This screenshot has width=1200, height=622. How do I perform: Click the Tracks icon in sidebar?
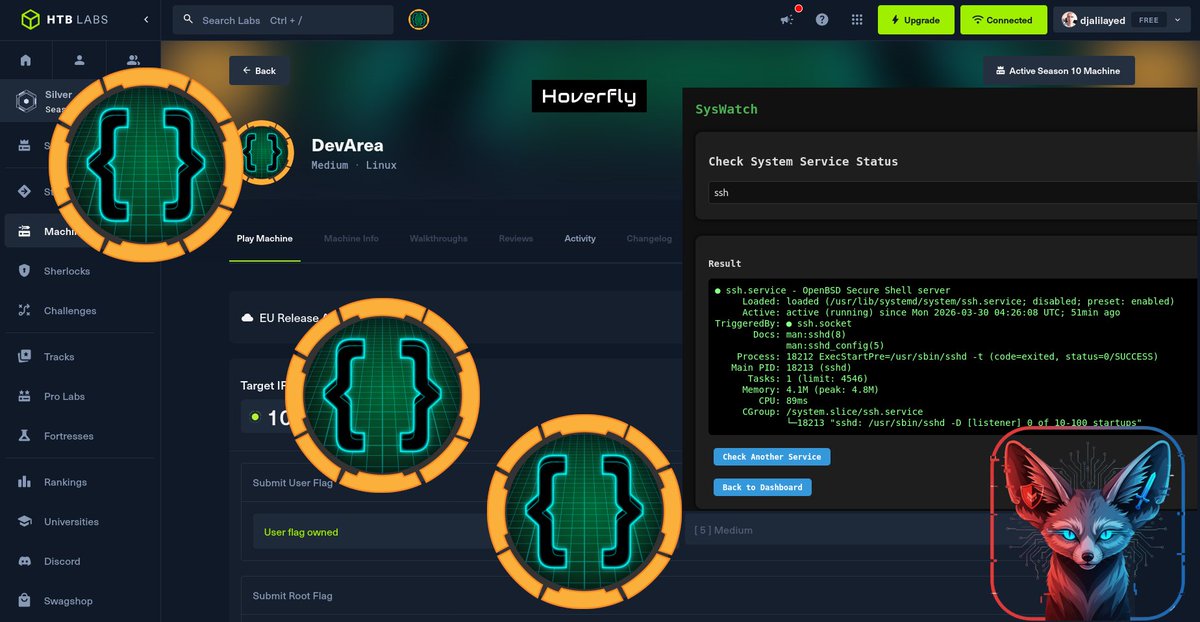click(24, 357)
